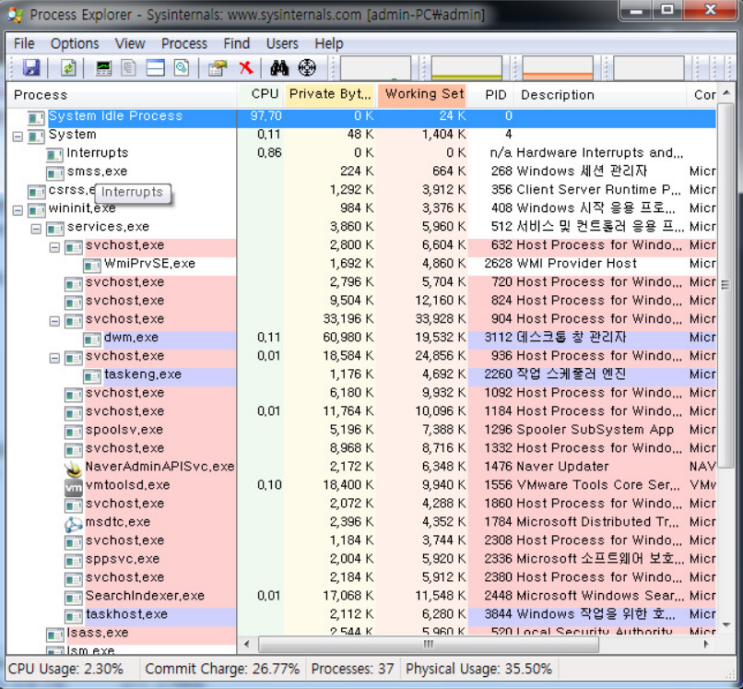Image resolution: width=743 pixels, height=689 pixels.
Task: Open the Process menu
Action: [x=184, y=44]
